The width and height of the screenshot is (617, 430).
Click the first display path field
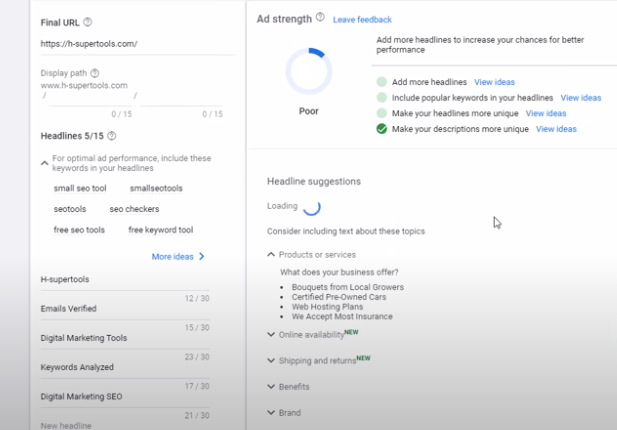point(91,98)
